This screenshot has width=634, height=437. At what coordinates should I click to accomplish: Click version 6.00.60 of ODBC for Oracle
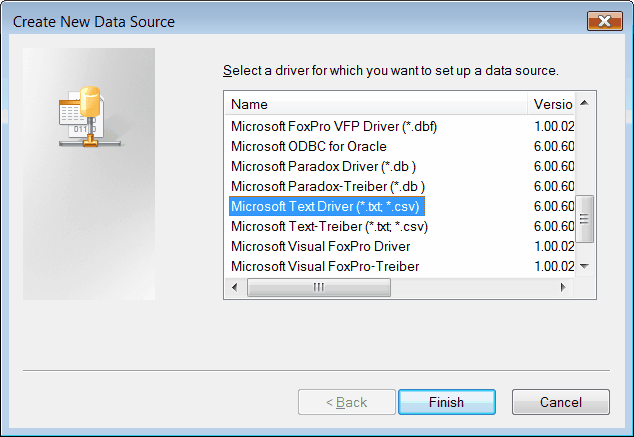pyautogui.click(x=554, y=146)
